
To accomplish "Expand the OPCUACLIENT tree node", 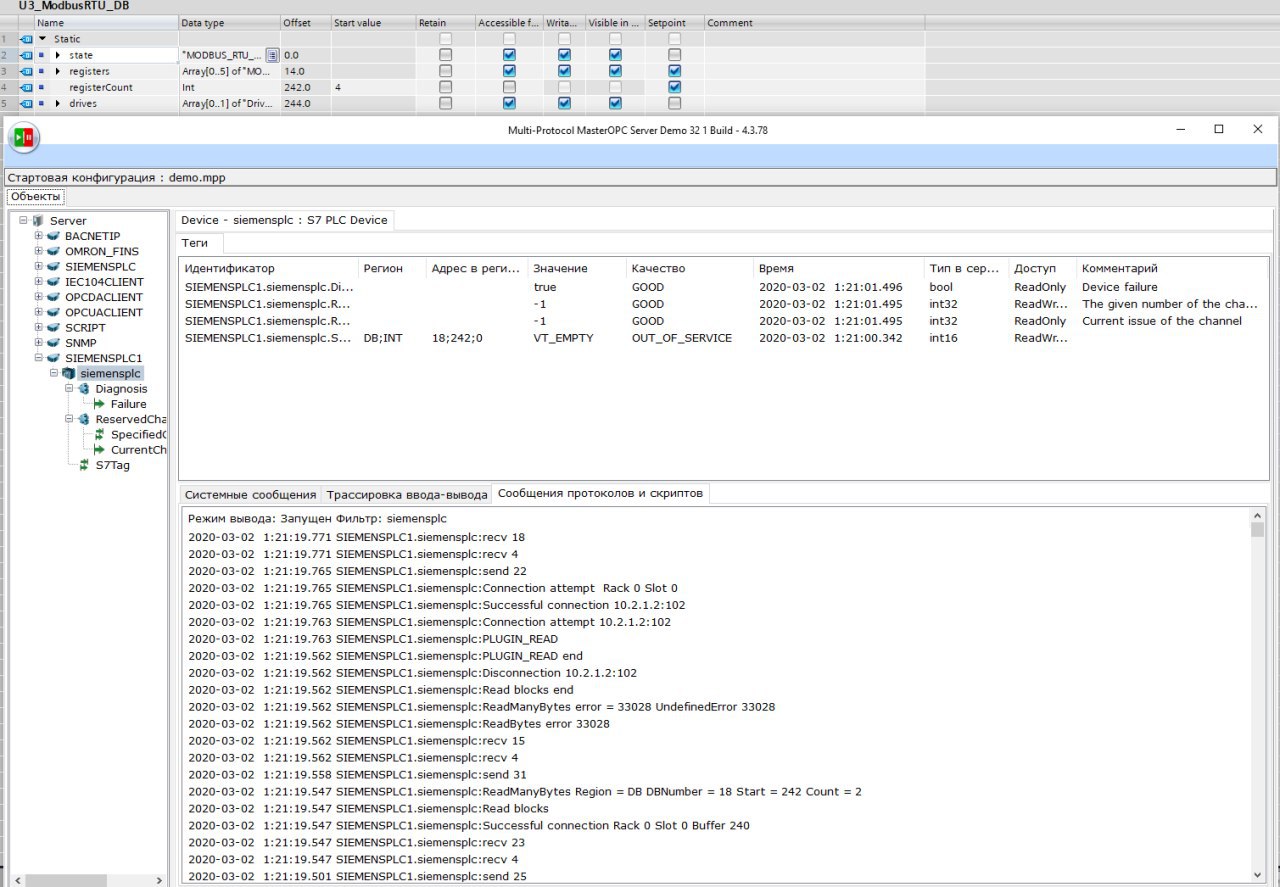I will 38,312.
